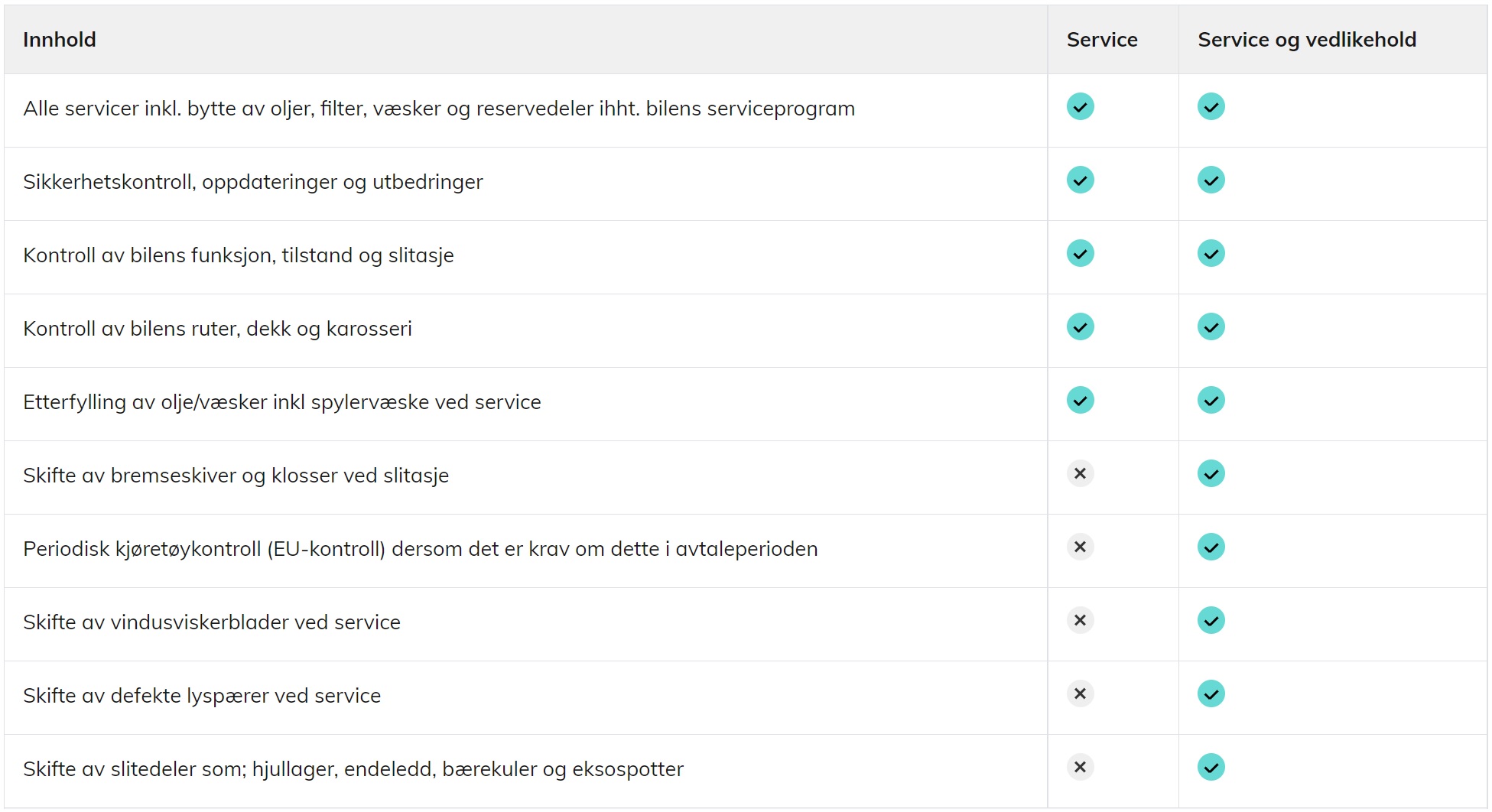Click Service checkmark for ruter, dekk og karosseri row
The width and height of the screenshot is (1492, 812).
1080,327
